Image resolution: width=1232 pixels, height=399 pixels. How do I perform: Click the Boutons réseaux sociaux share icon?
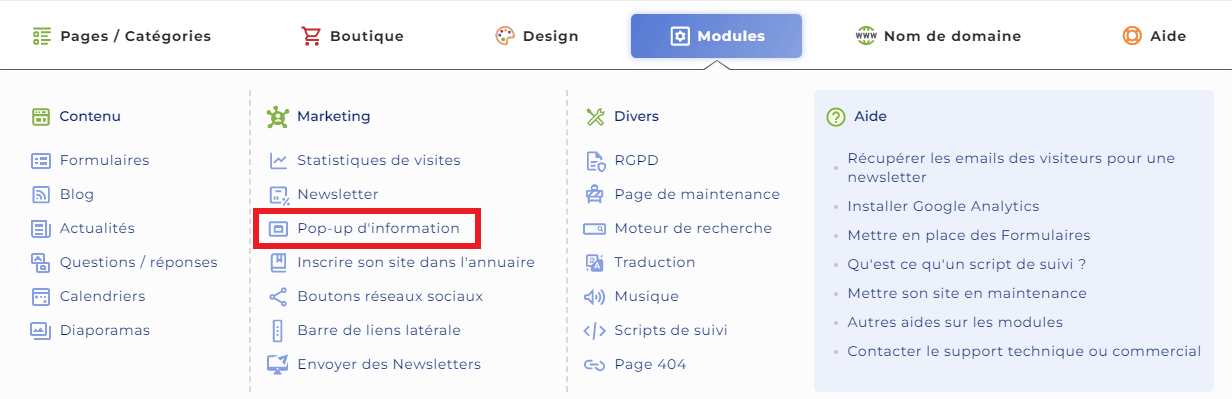click(278, 296)
